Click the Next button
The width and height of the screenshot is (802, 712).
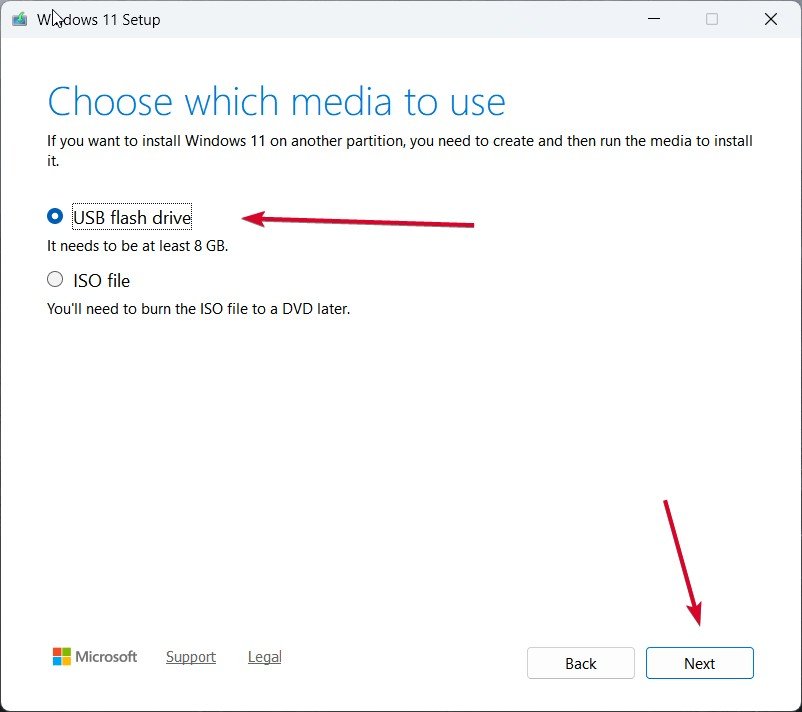tap(699, 663)
